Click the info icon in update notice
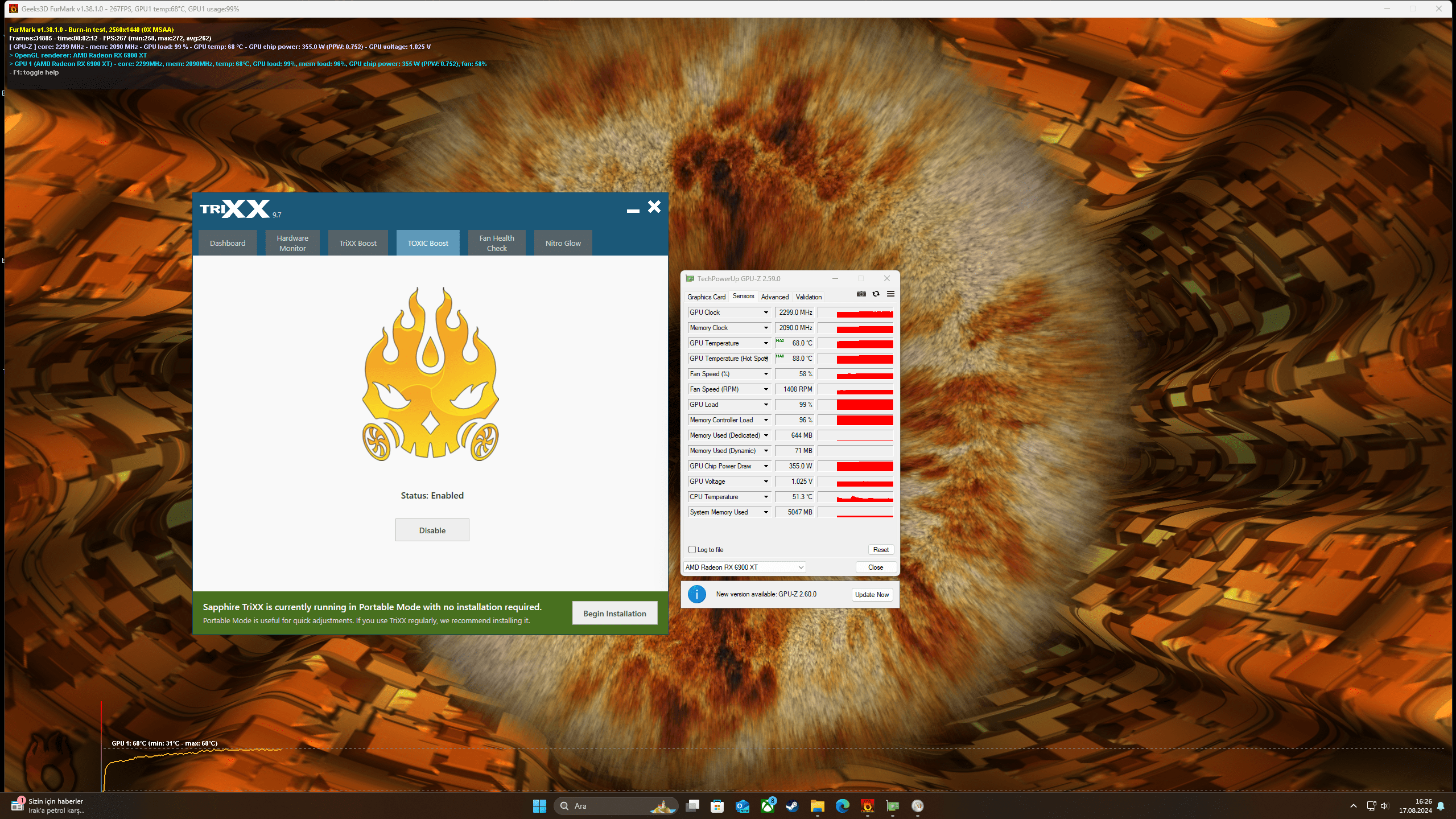1456x819 pixels. pyautogui.click(x=696, y=594)
